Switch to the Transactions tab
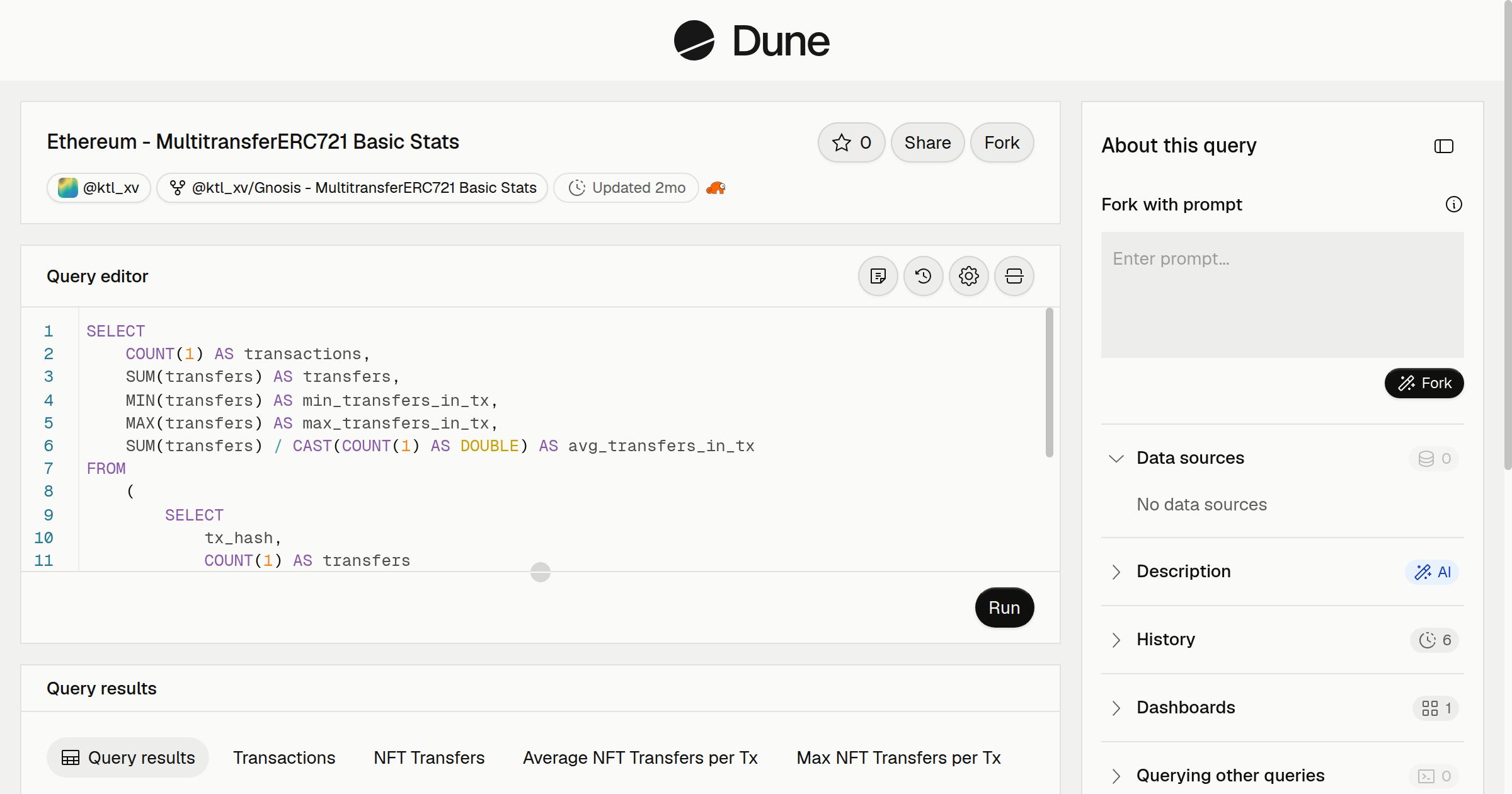 pyautogui.click(x=284, y=757)
